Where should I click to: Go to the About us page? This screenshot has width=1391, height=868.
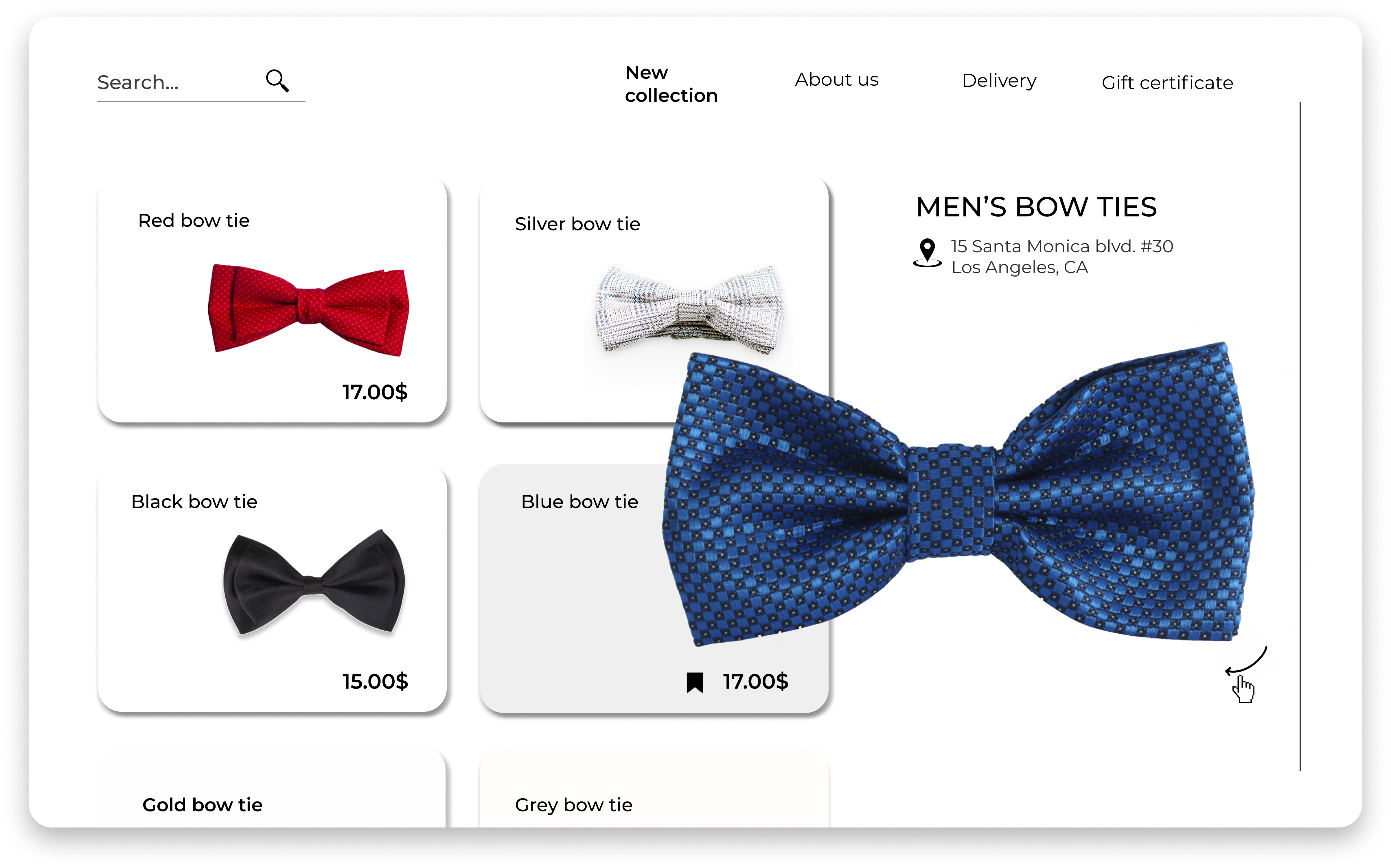836,80
